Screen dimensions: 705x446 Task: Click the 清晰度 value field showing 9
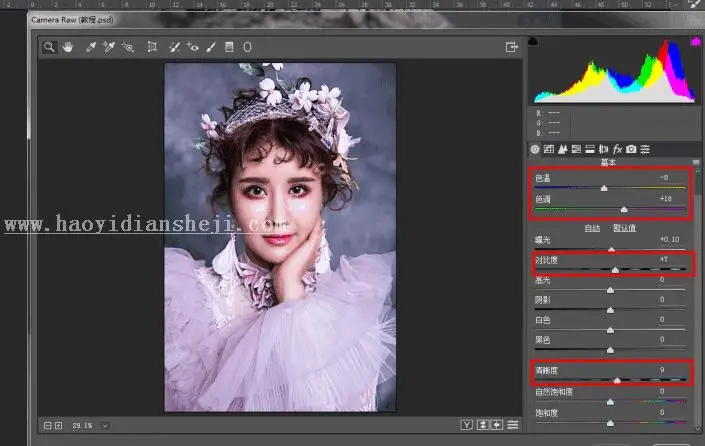662,370
